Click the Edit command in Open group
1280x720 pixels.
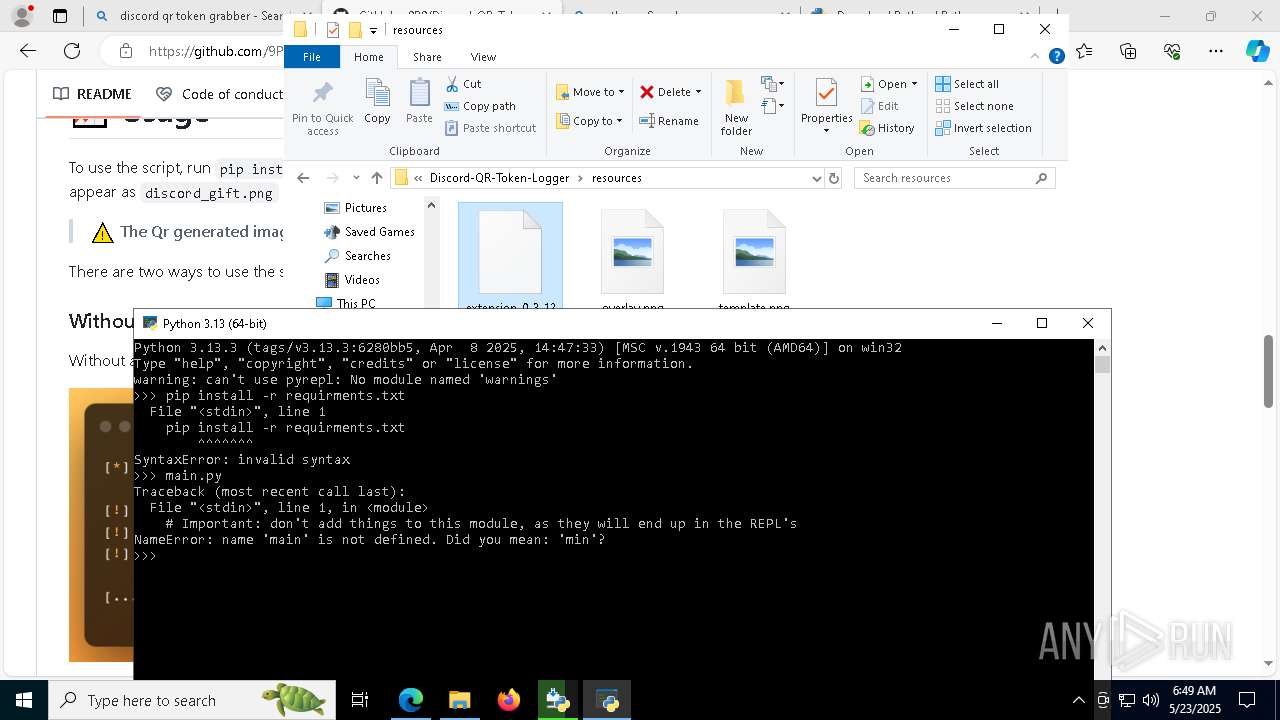879,106
